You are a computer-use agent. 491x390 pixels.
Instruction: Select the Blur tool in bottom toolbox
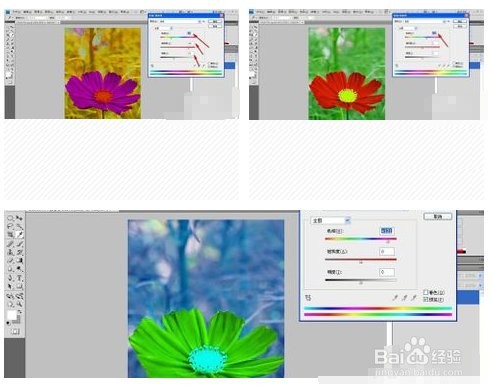point(10,269)
